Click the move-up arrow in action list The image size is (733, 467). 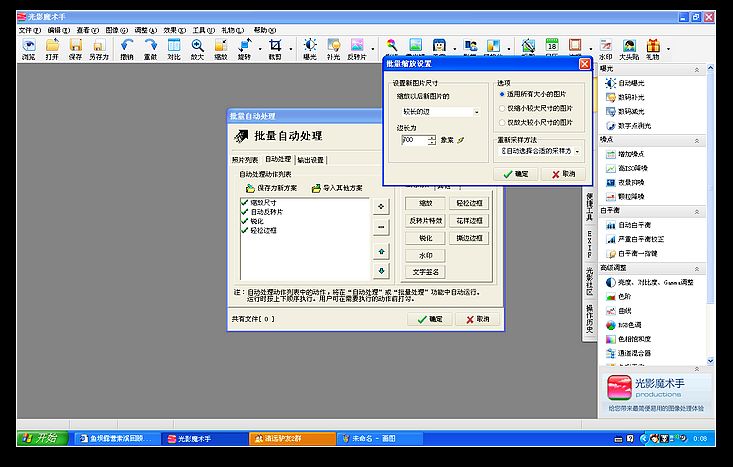point(381,250)
